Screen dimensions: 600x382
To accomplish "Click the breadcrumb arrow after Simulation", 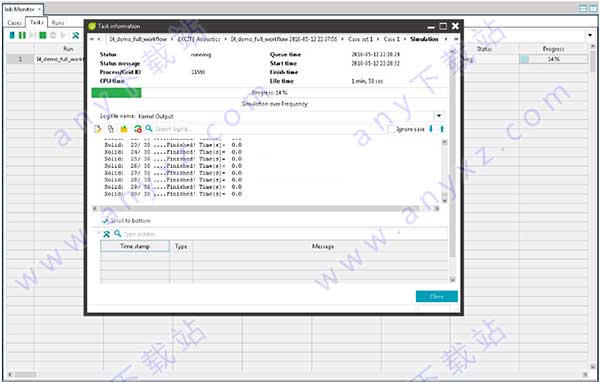I will pos(445,39).
